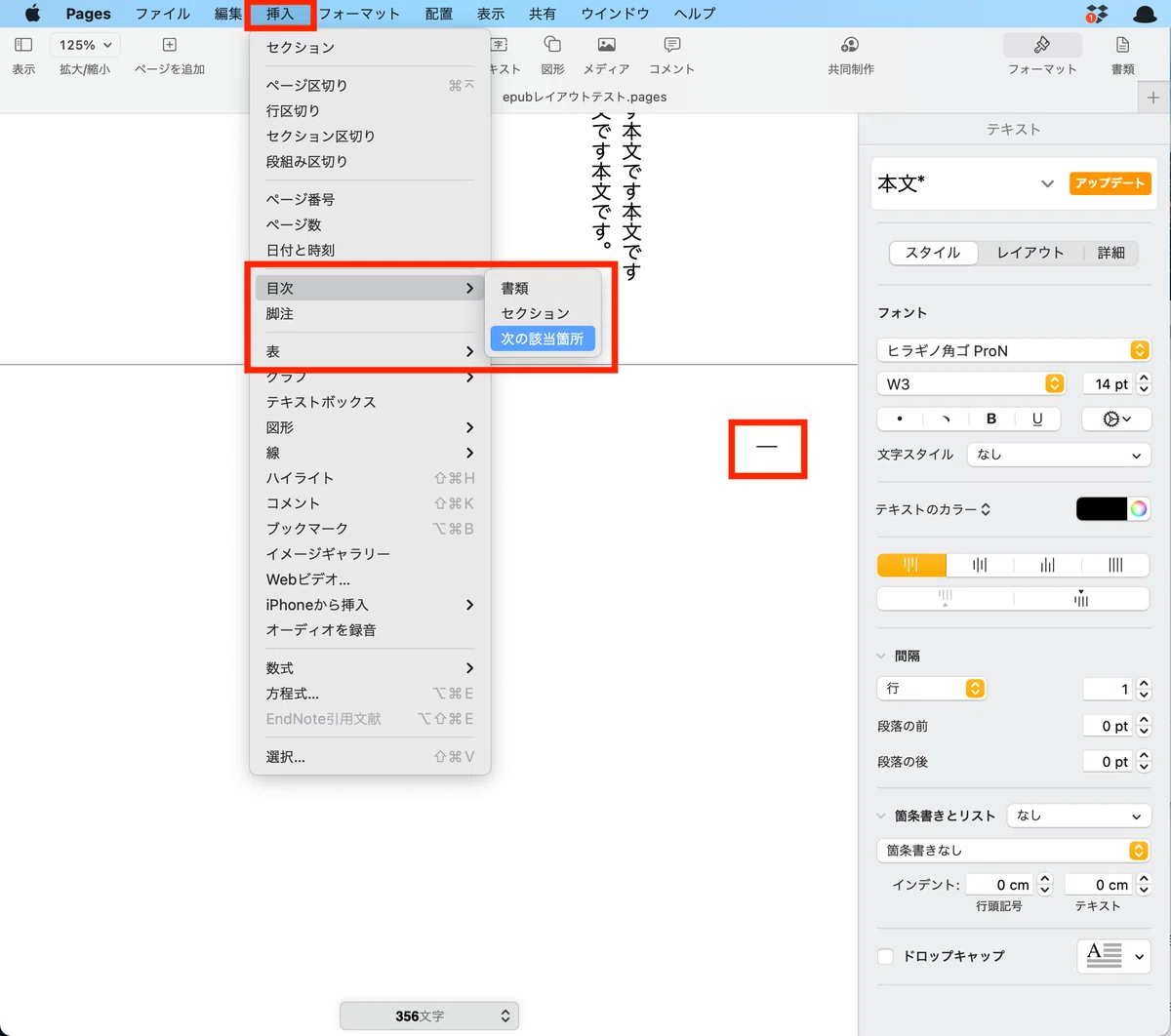Click the 段落の後 stepper
This screenshot has width=1171, height=1036.
point(1145,762)
